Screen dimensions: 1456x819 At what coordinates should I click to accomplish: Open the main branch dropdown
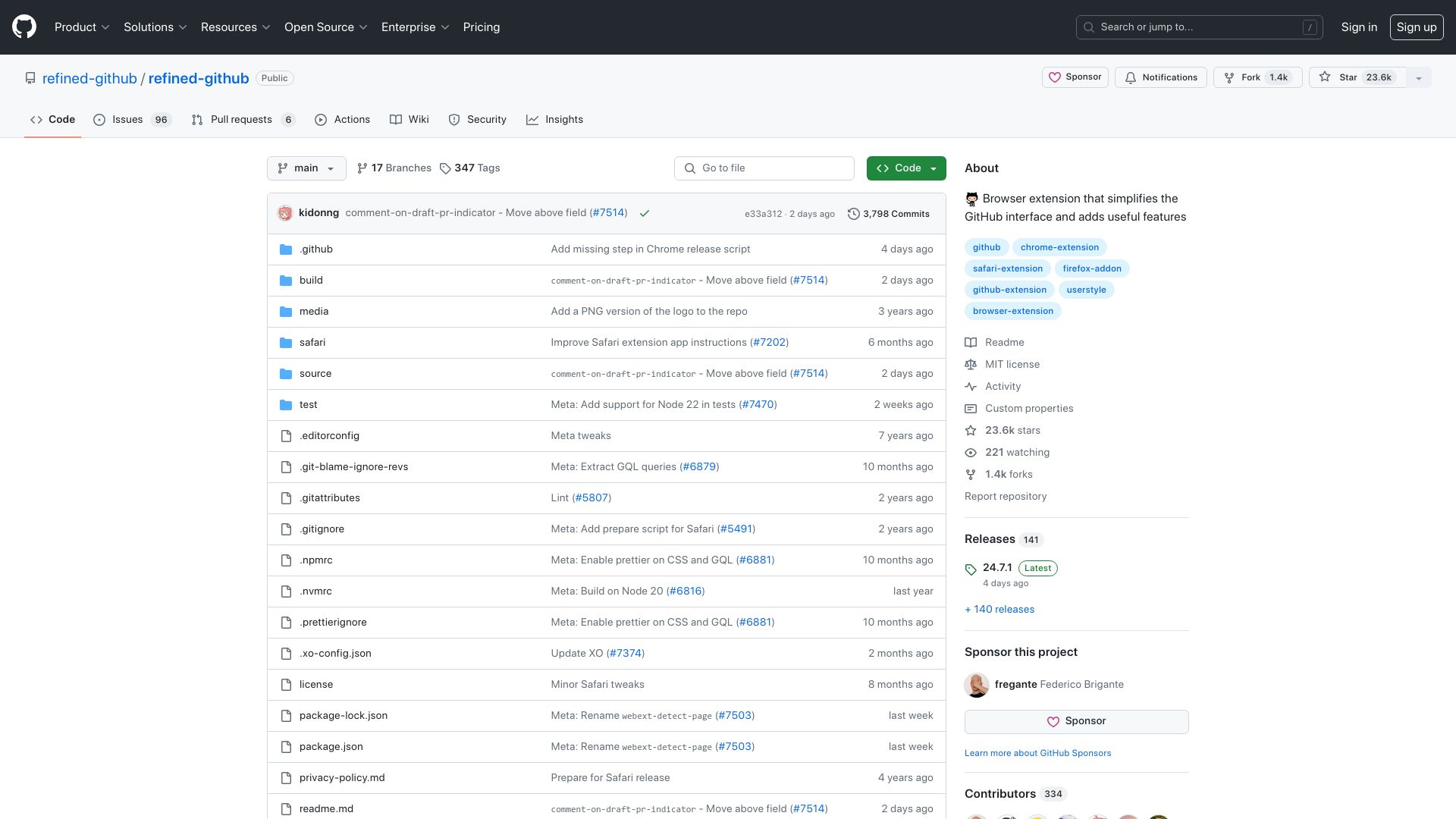(x=306, y=168)
